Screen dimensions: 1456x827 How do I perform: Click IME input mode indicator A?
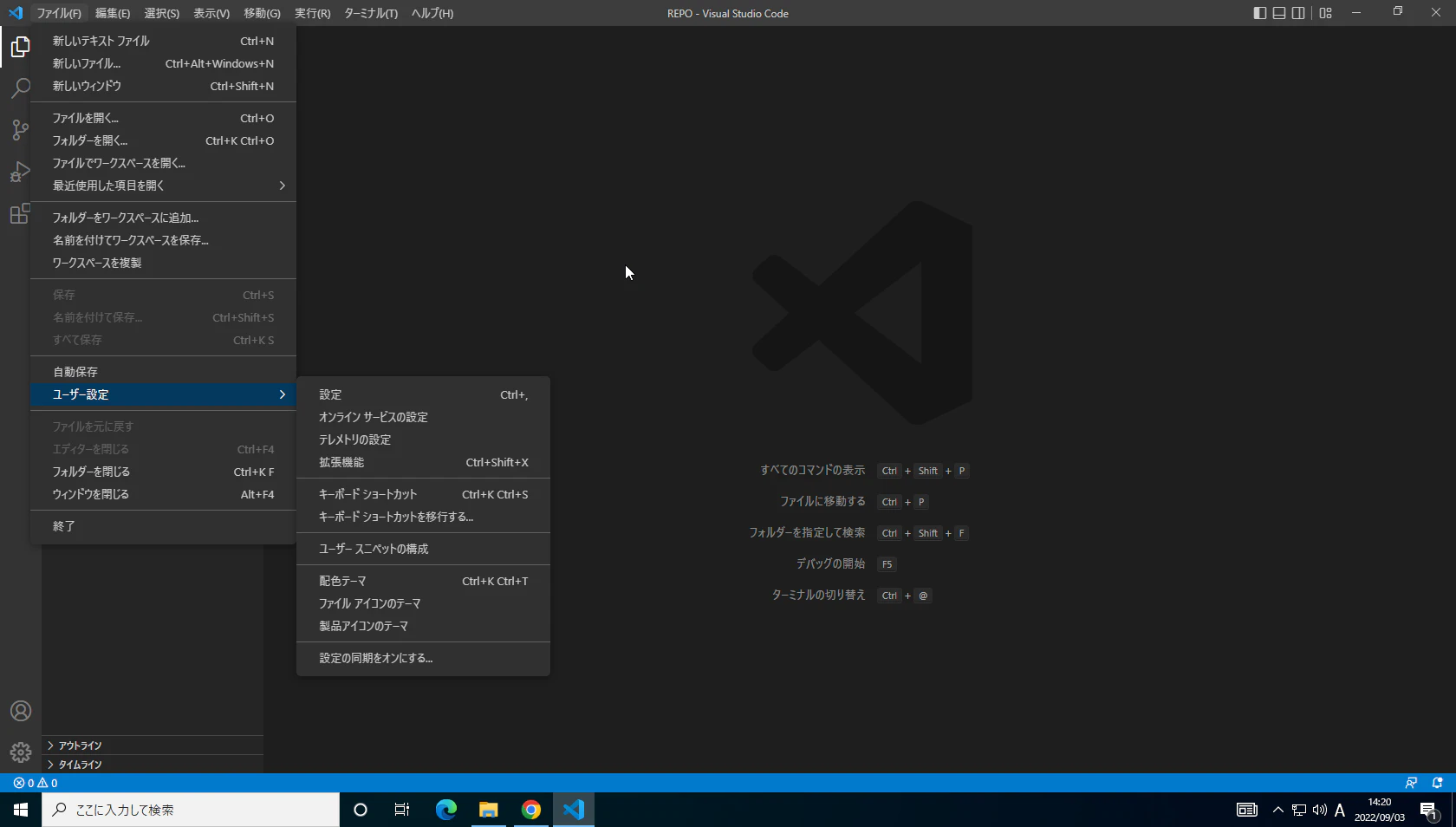pos(1340,810)
